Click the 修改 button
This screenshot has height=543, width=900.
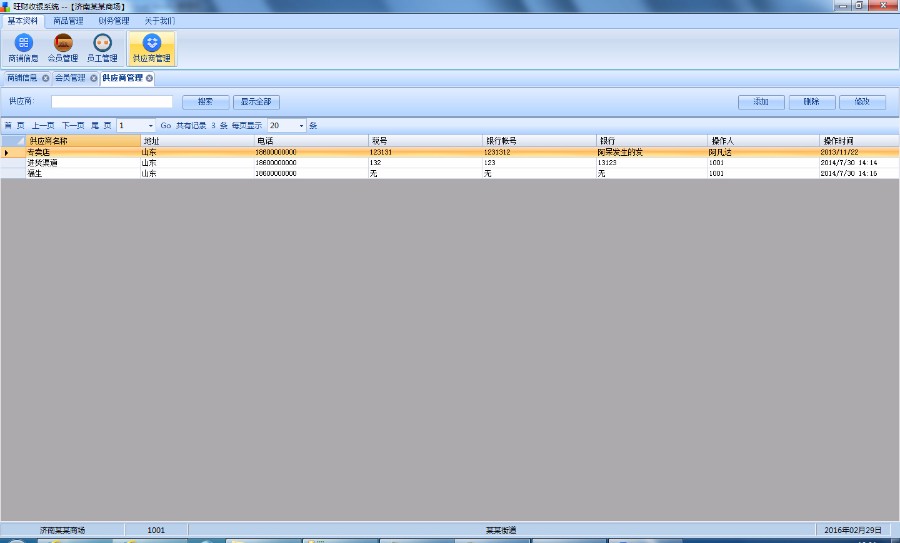pyautogui.click(x=861, y=102)
